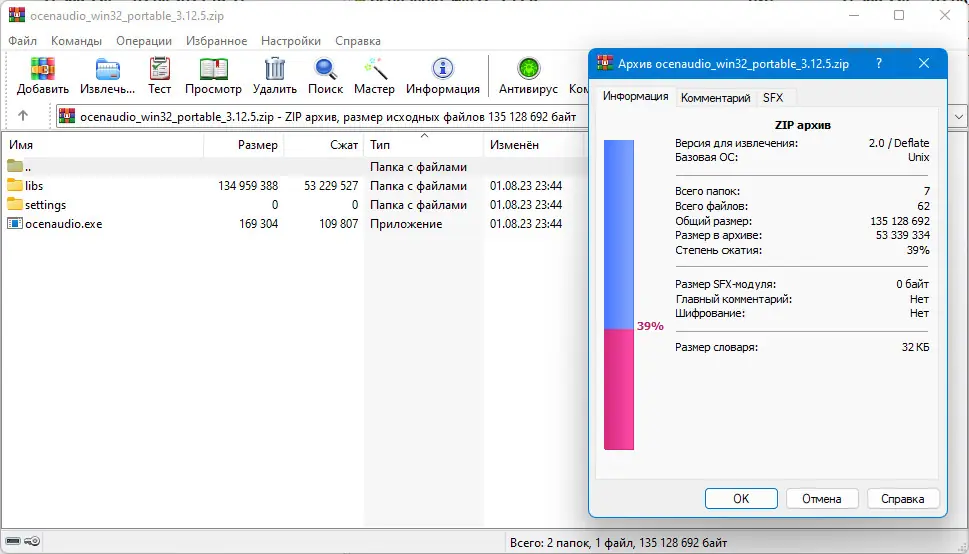The image size is (969, 554).
Task: Click the key icon in status bar
Action: (x=33, y=542)
